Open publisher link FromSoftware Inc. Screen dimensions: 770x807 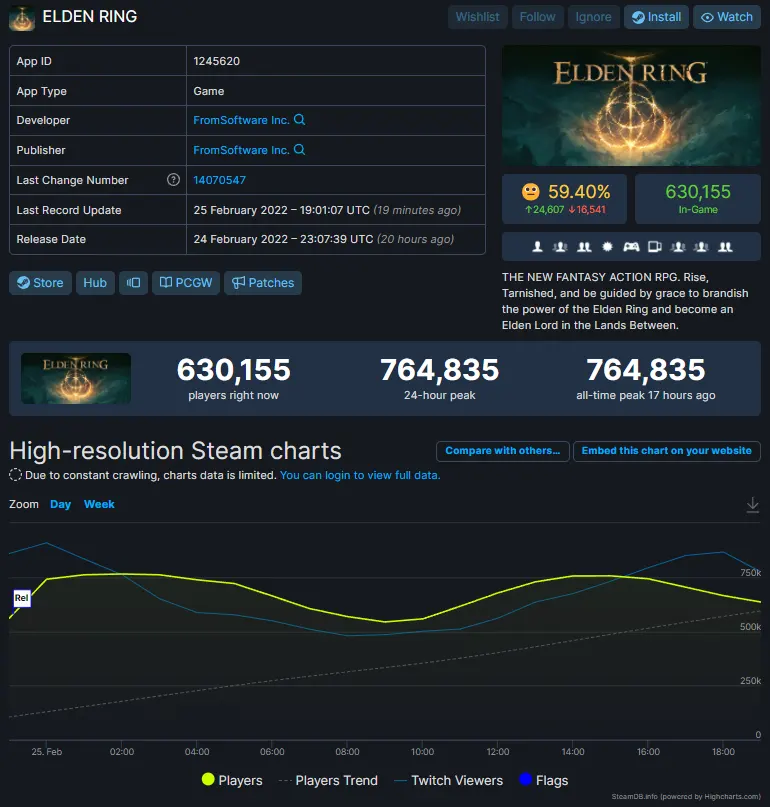tap(241, 150)
